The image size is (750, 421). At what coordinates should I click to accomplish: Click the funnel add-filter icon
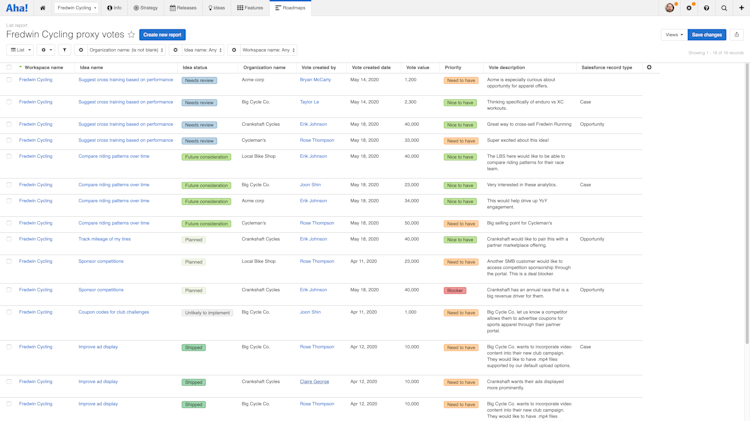tap(64, 50)
